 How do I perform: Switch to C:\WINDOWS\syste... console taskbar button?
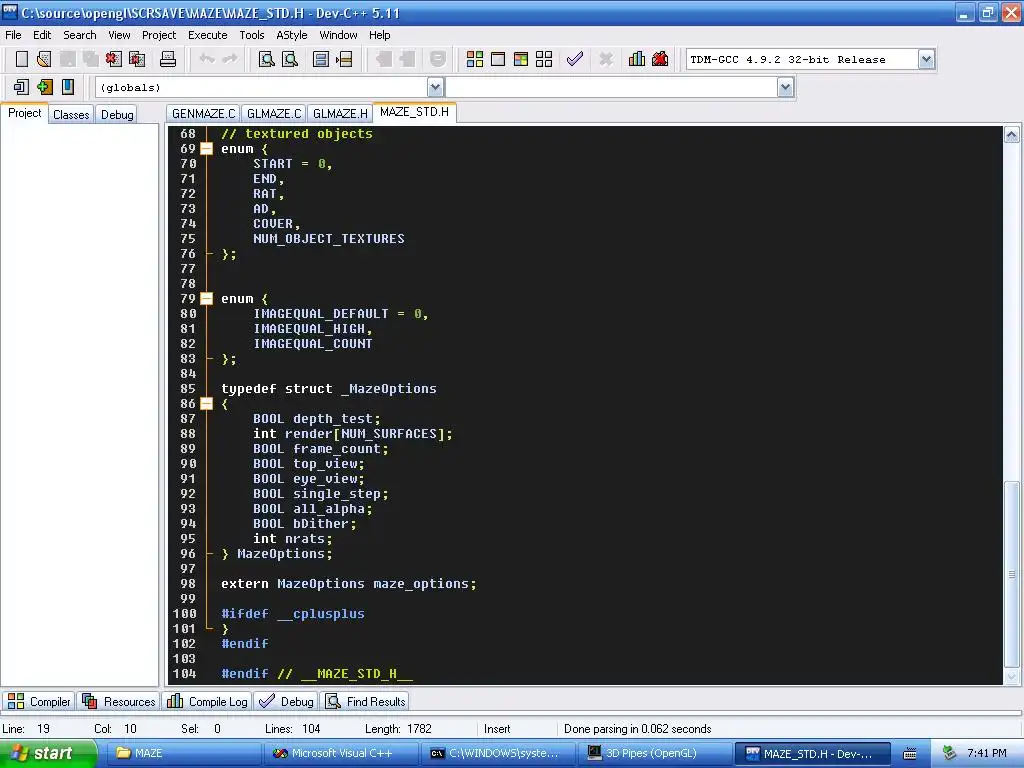498,753
